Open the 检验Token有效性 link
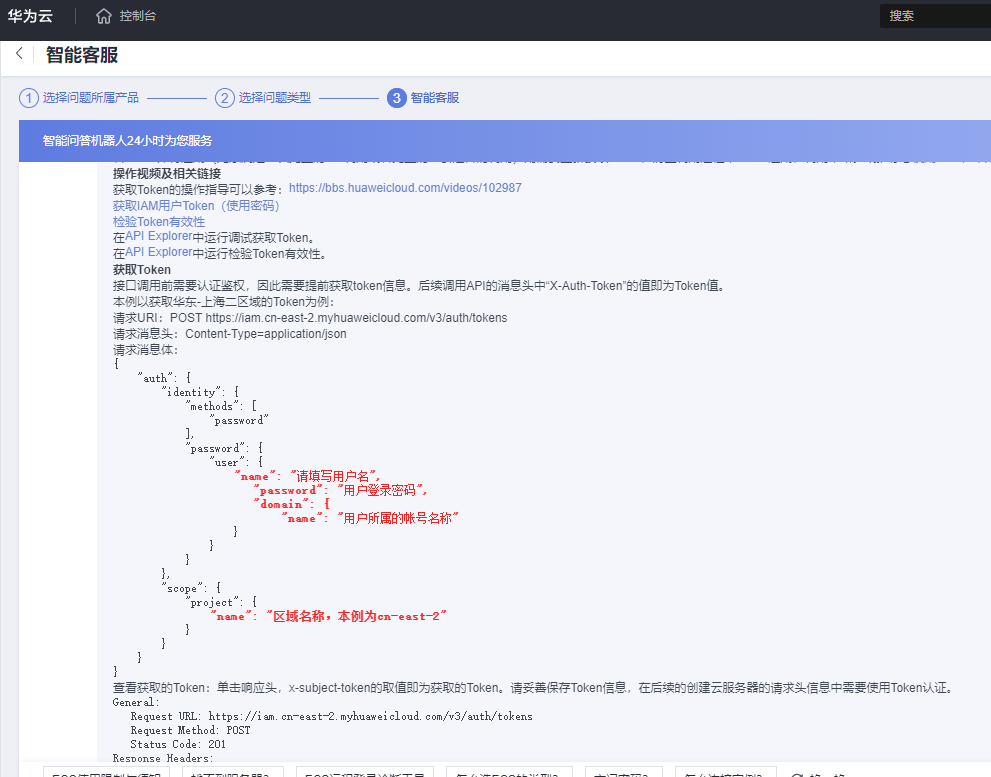The image size is (991, 777). point(159,221)
